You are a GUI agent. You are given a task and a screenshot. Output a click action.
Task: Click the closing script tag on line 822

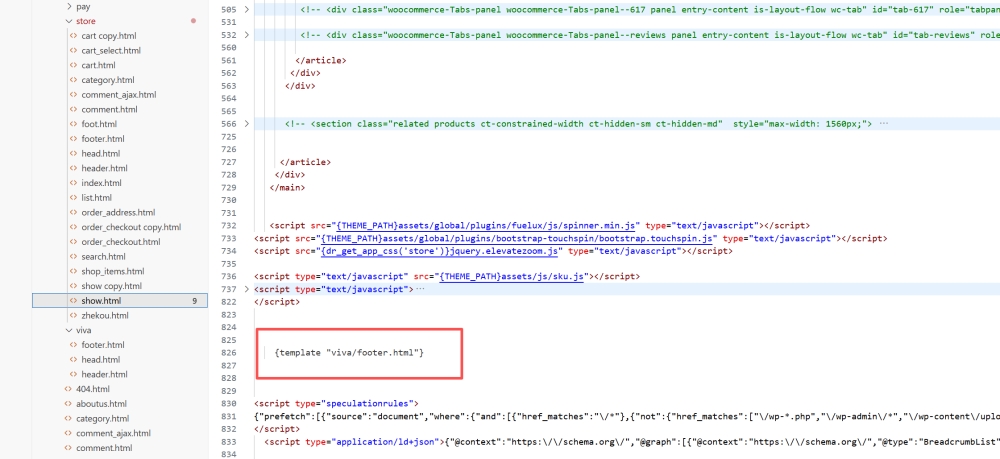tap(277, 302)
